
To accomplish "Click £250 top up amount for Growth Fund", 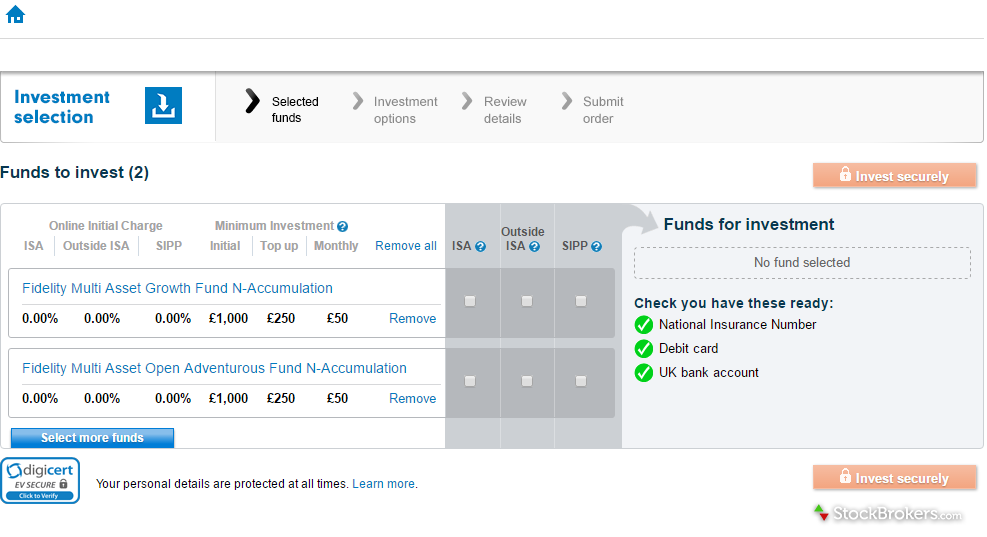I will coord(281,319).
